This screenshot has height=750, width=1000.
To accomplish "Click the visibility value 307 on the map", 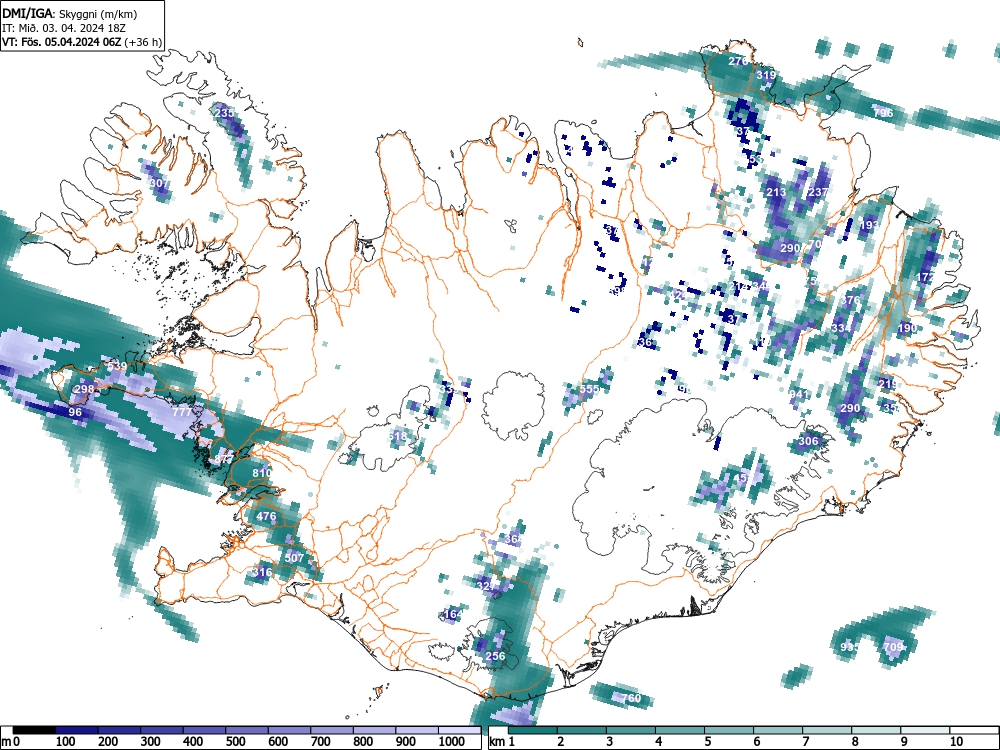I will pos(159,183).
